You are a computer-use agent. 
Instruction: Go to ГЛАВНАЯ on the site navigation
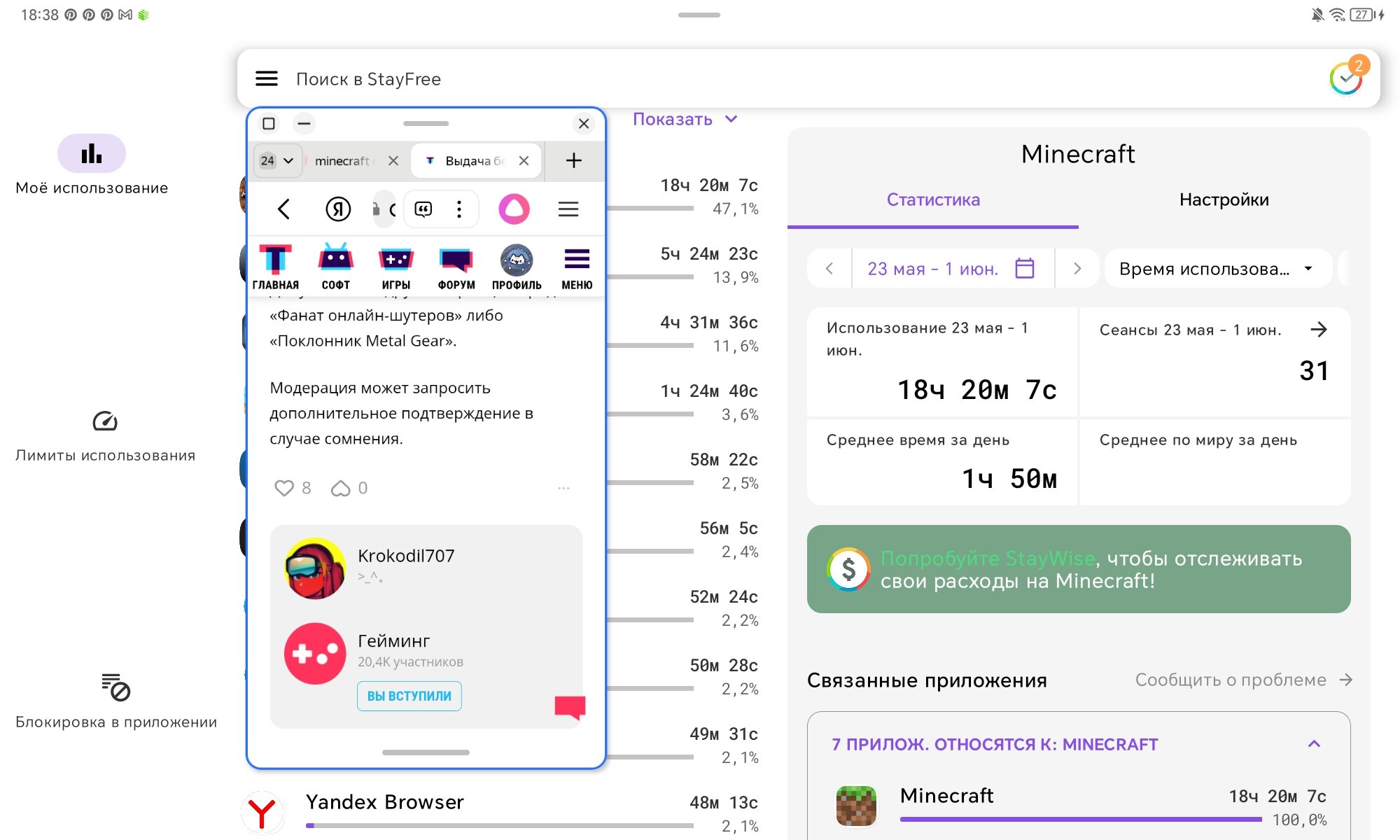point(276,267)
